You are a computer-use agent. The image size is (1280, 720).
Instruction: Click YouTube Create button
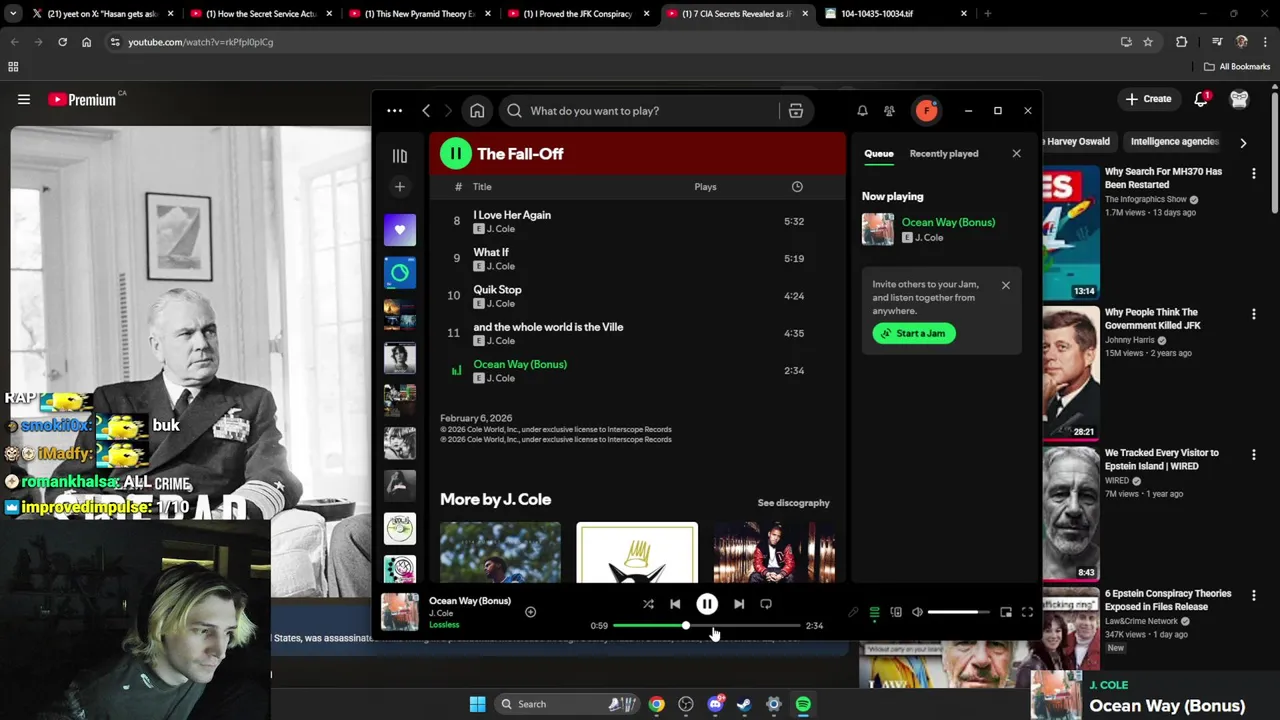click(1148, 99)
